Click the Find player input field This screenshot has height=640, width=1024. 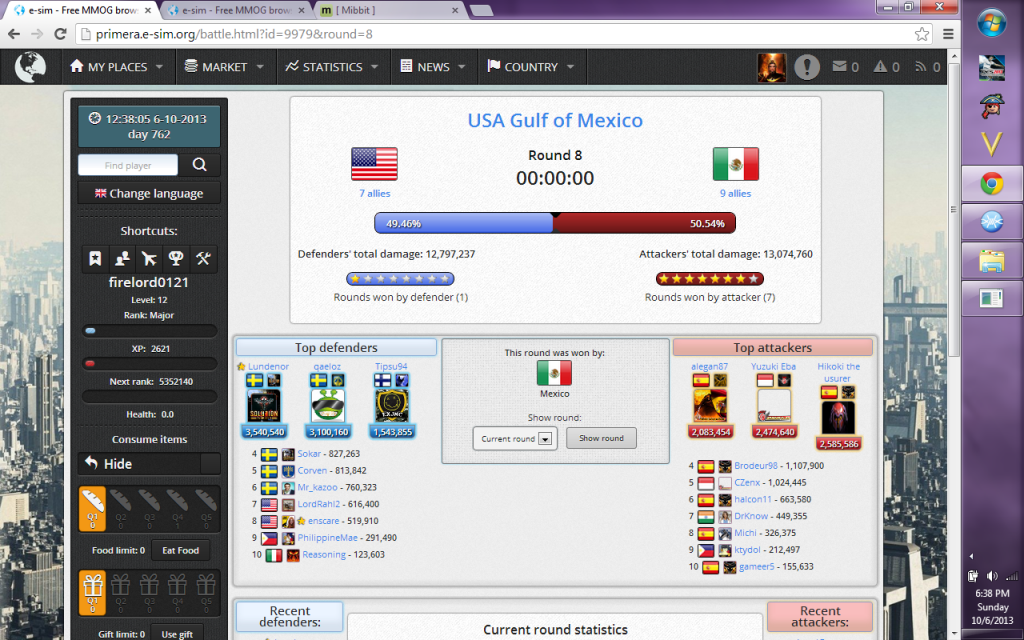point(128,165)
